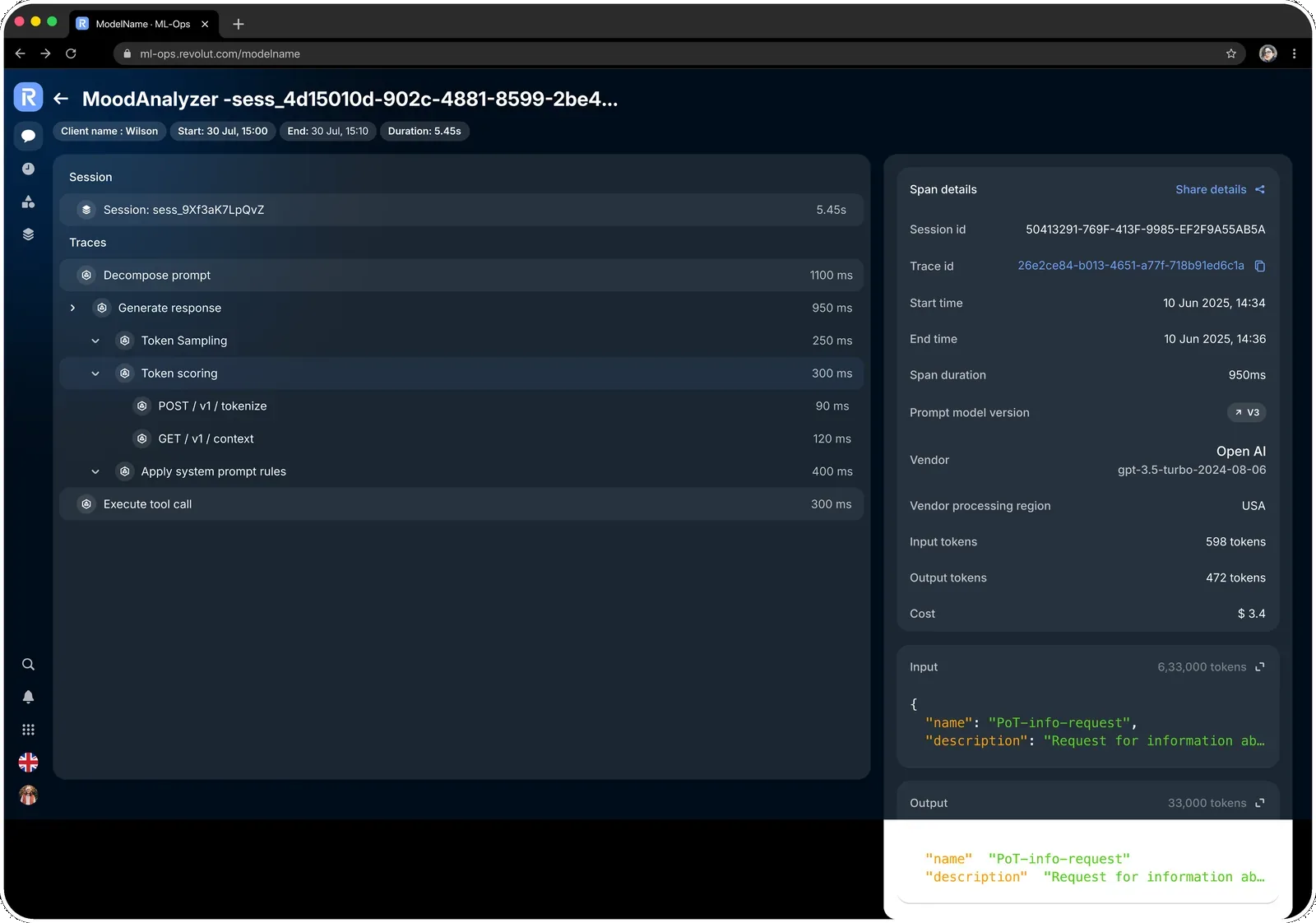1316x923 pixels.
Task: Click the End: 30 Jul, 15:10 chip
Action: coord(327,131)
